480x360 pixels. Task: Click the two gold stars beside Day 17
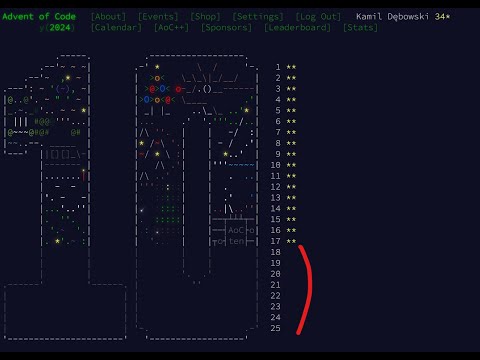(291, 241)
